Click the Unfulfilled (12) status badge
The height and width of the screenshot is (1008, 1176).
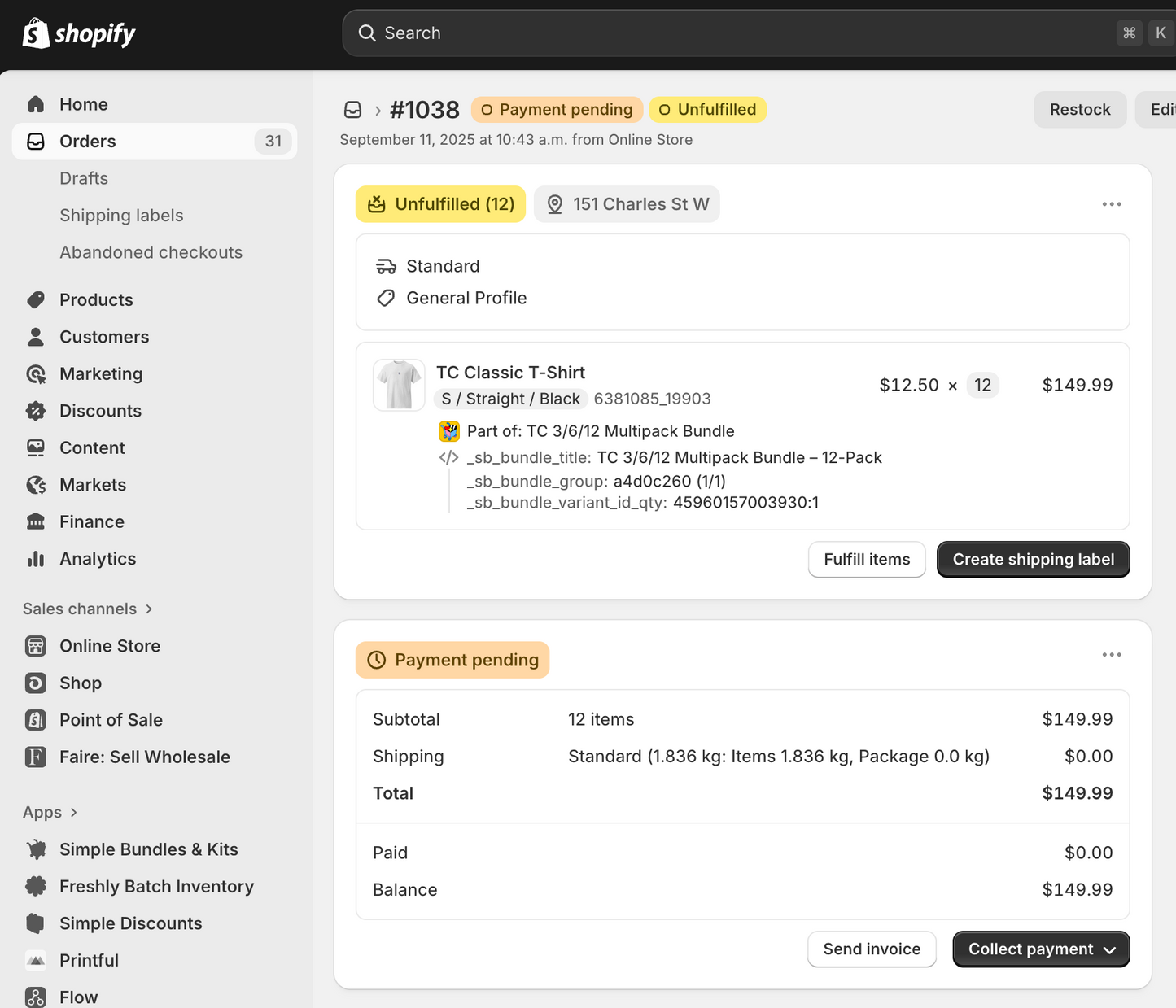(x=440, y=204)
